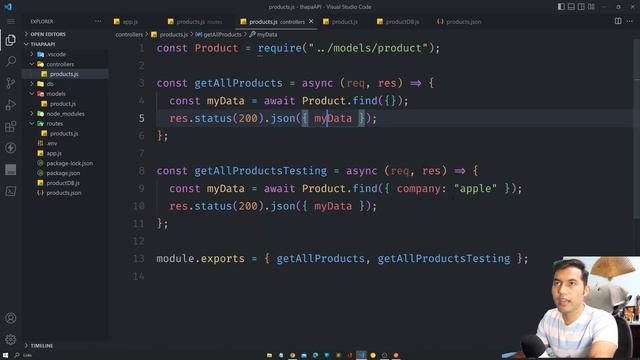Open product.js under models folder
Viewport: 640px width, 360px height.
click(62, 104)
